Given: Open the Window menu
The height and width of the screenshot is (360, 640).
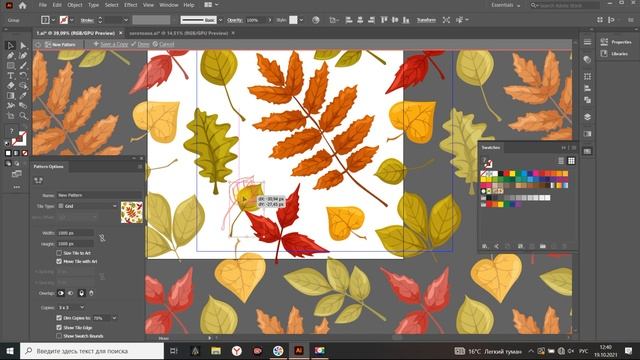Looking at the screenshot, I should click(x=169, y=5).
